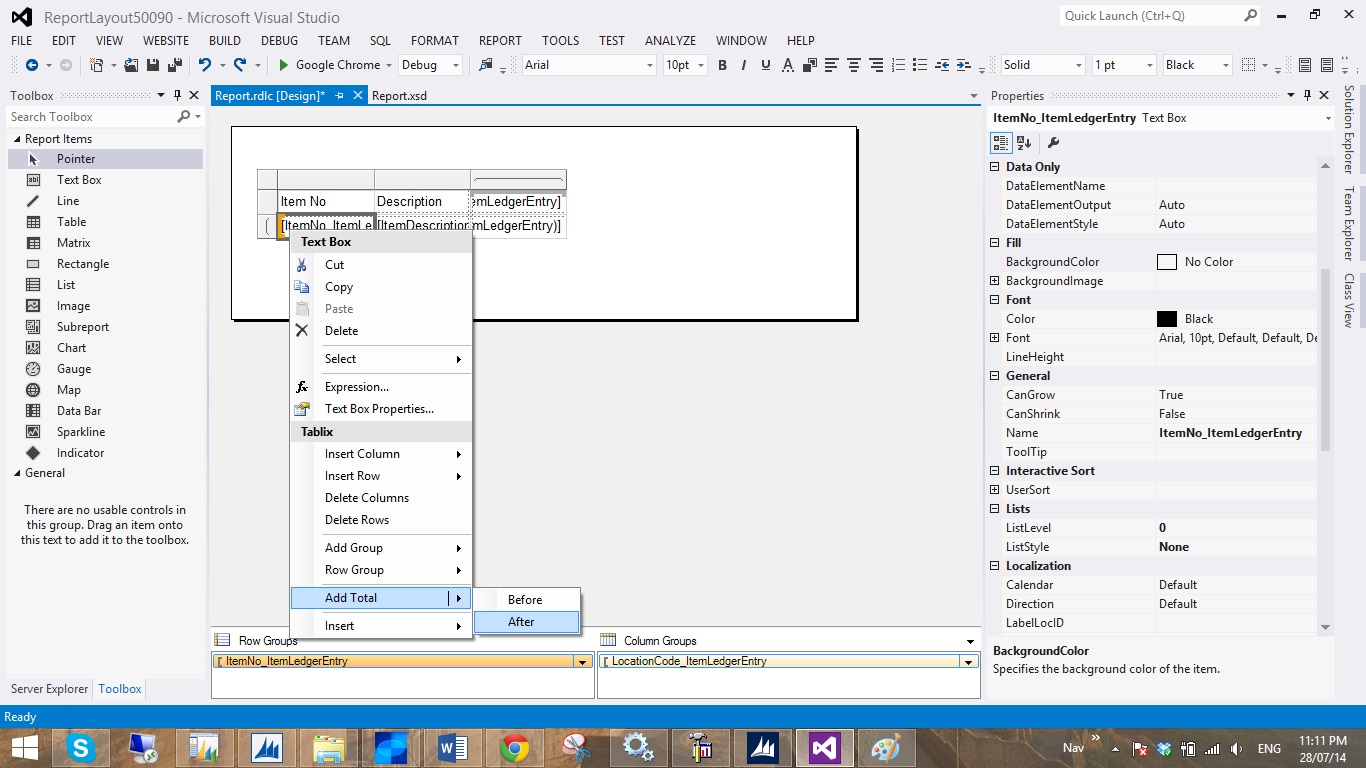Open the font name Arial dropdown
1366x768 pixels.
[648, 65]
